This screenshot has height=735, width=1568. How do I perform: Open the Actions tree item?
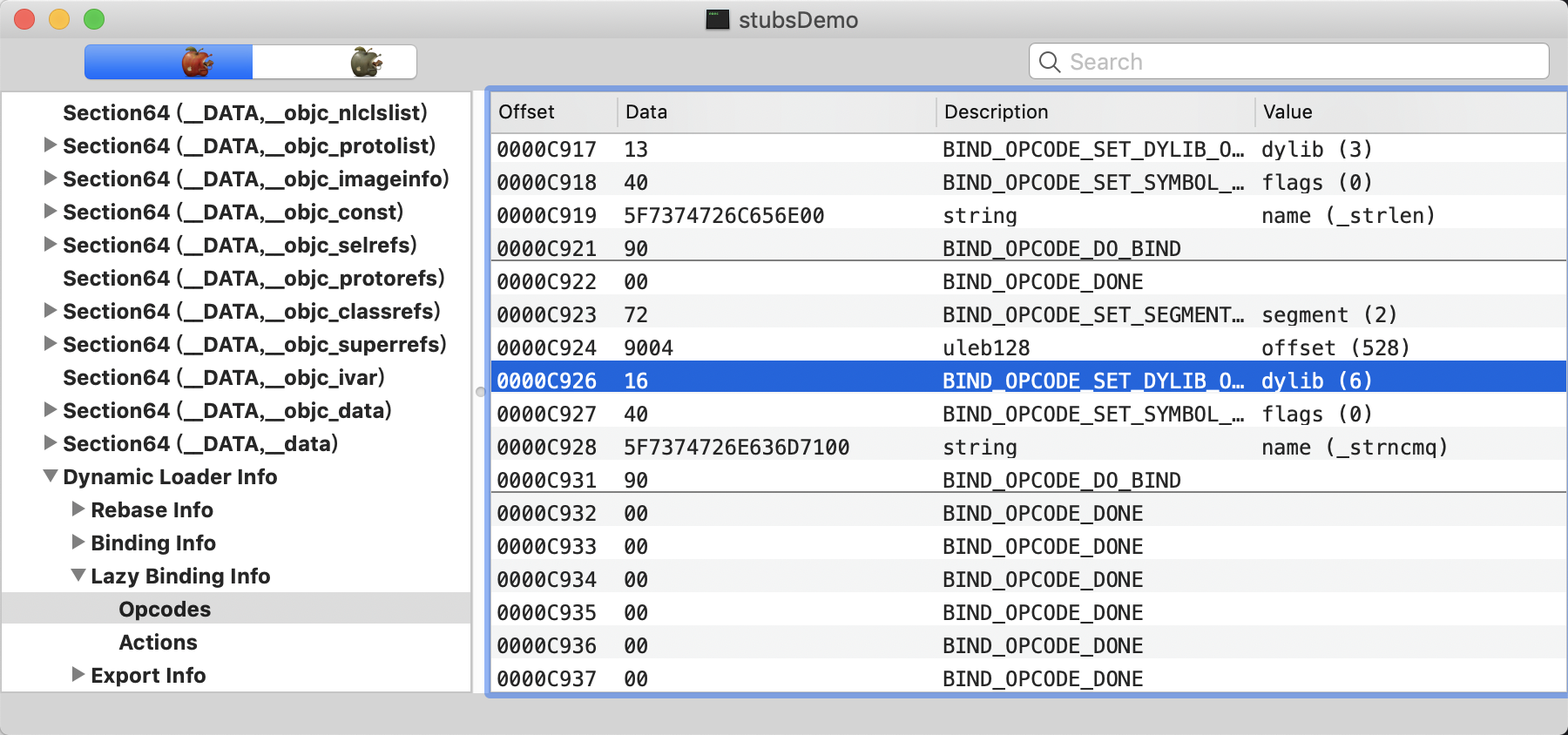coord(158,642)
